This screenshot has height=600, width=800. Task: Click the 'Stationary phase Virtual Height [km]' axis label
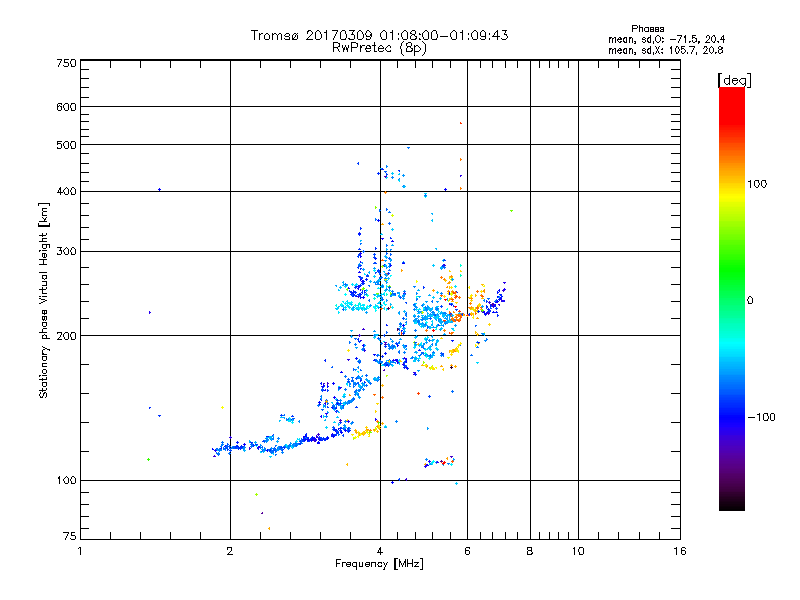[44, 300]
